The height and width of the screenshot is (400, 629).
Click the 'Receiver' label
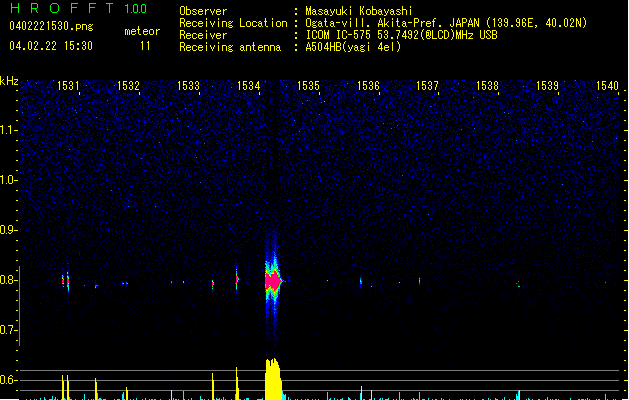point(203,35)
